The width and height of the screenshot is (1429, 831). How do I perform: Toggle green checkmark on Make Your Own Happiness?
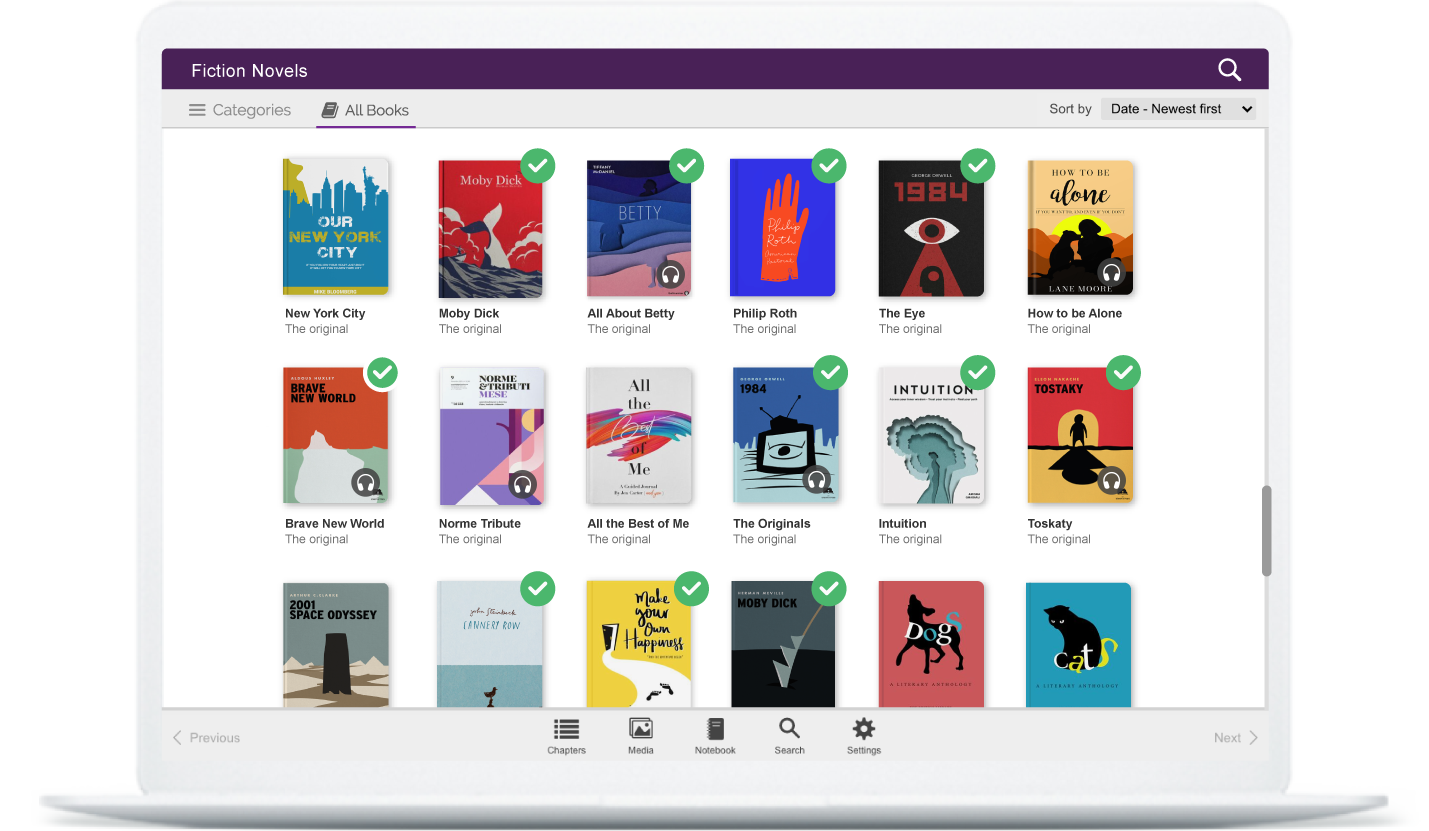(691, 589)
